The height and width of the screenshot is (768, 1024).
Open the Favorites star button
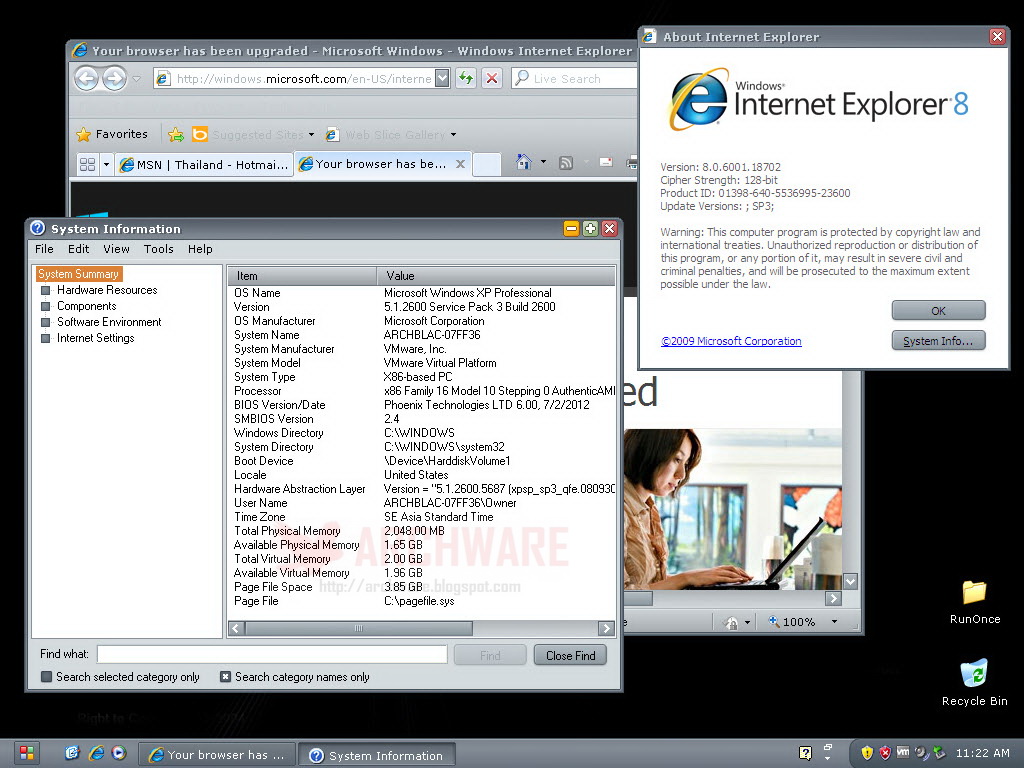click(112, 134)
